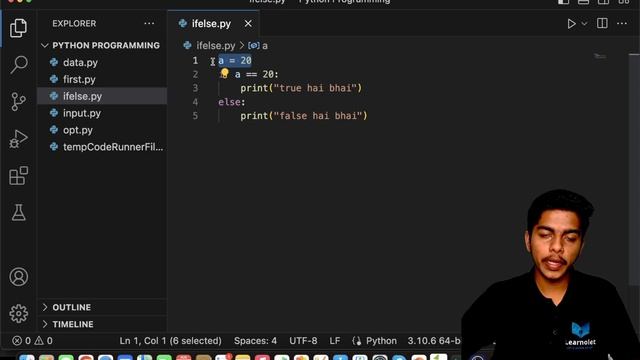
Task: Open the Testing flask view
Action: 18,212
